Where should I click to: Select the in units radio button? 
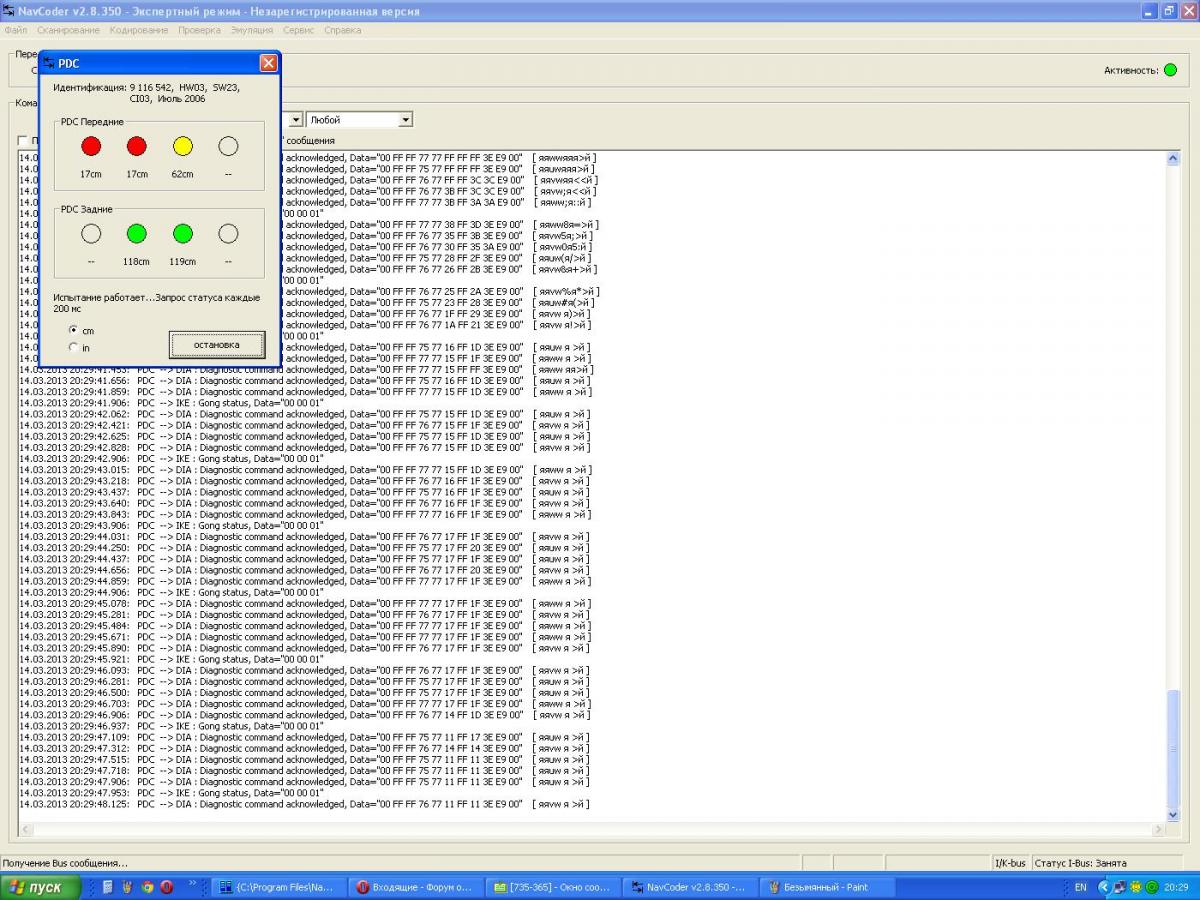tap(73, 348)
